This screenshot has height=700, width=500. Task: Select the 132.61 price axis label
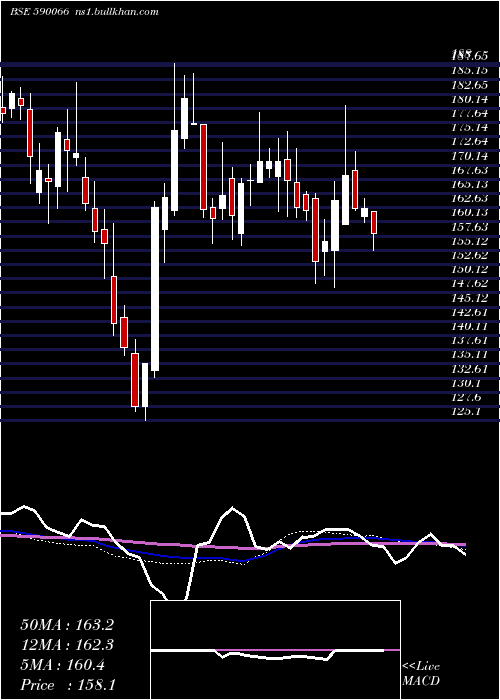point(469,369)
